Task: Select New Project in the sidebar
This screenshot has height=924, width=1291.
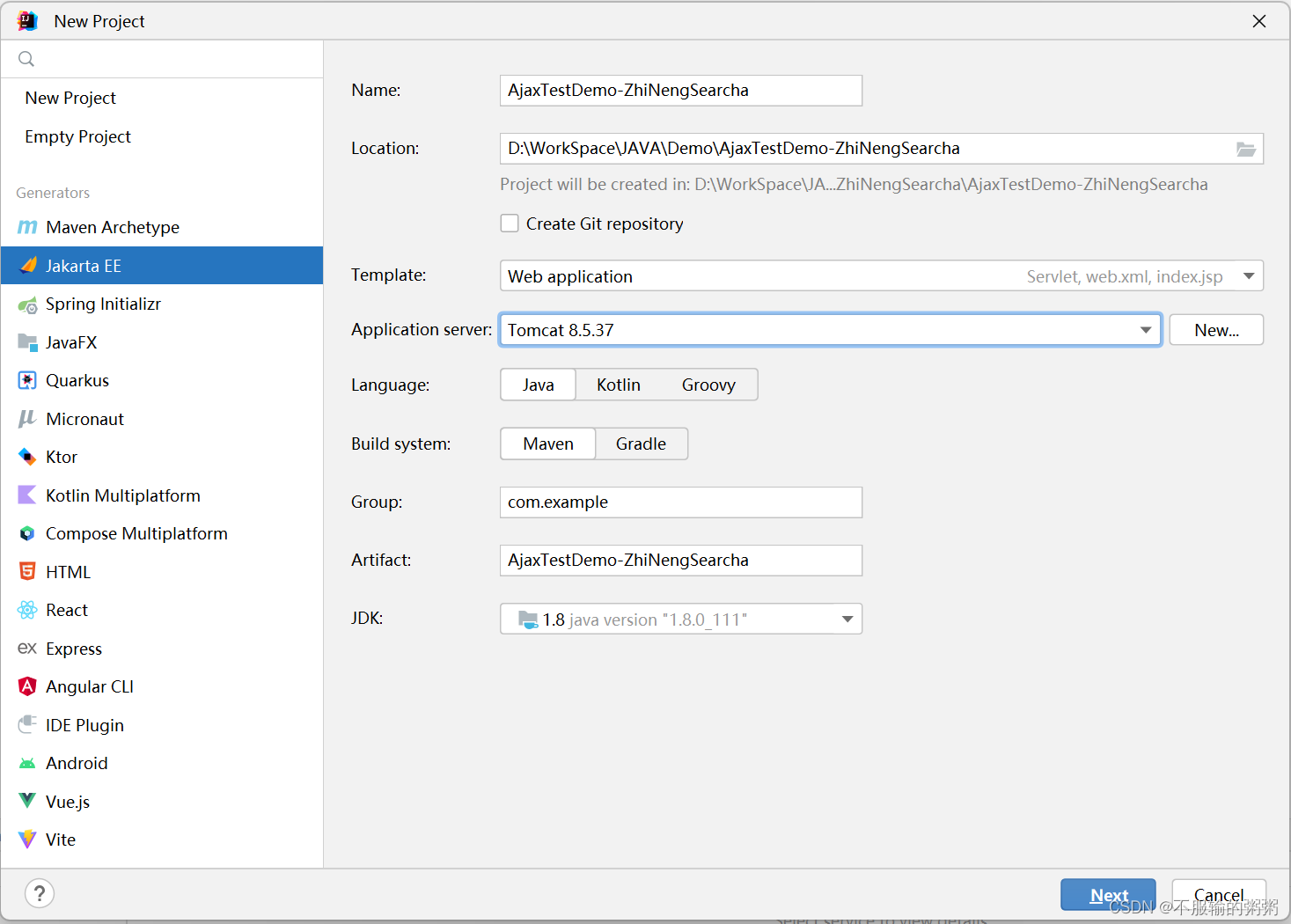Action: pos(162,98)
